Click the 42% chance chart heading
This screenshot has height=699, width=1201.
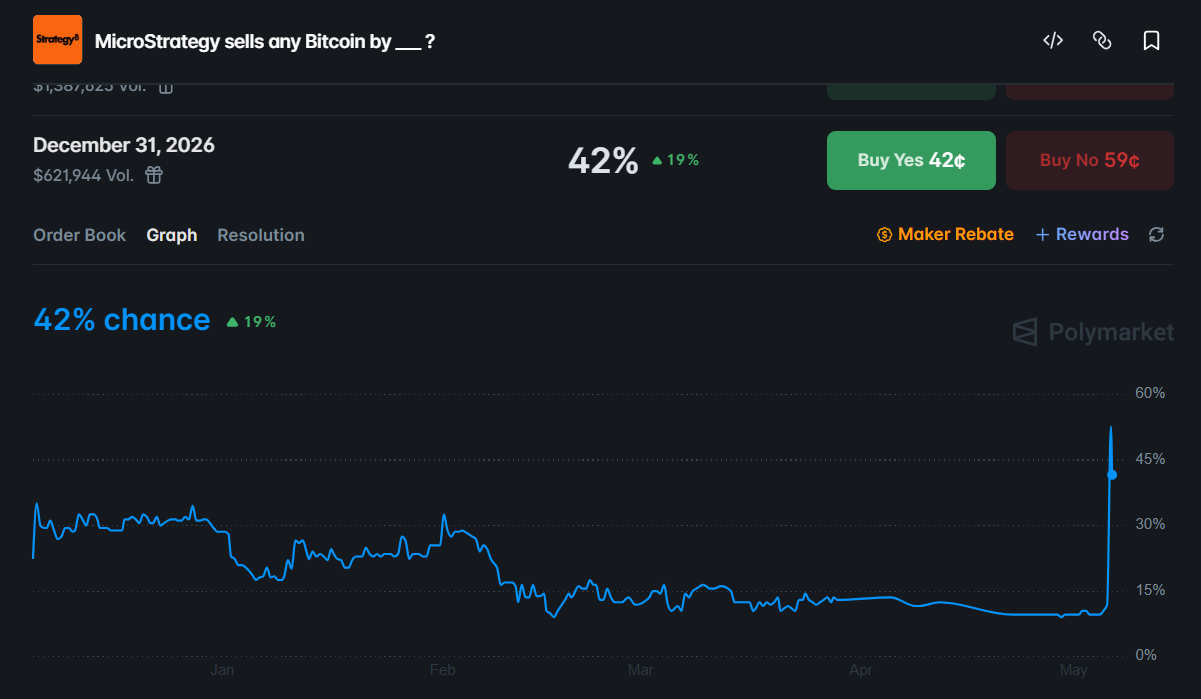(122, 320)
